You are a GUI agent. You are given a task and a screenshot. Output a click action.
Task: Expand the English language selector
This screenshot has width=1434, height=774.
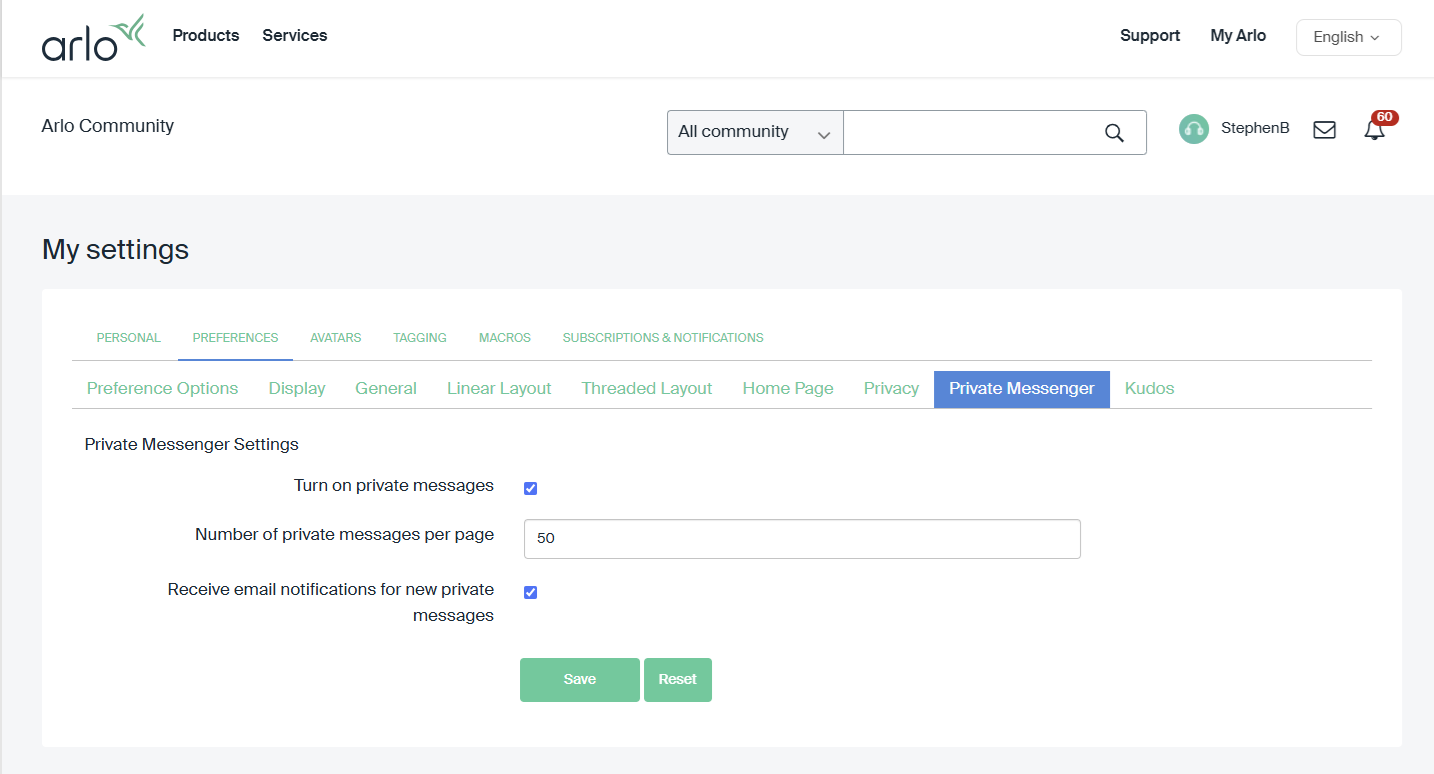[1348, 37]
